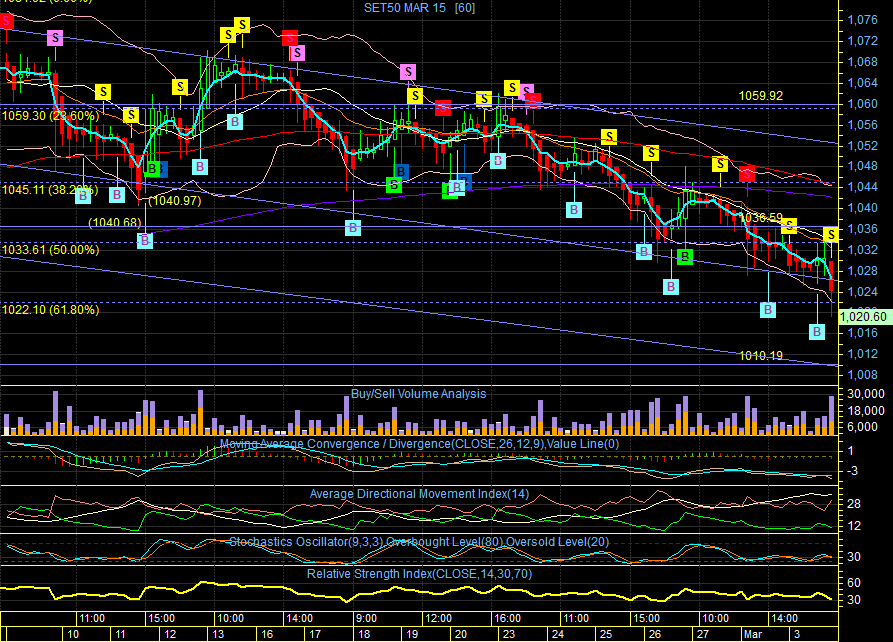
Task: Select date label 20 on the date axis
Action: [461, 634]
